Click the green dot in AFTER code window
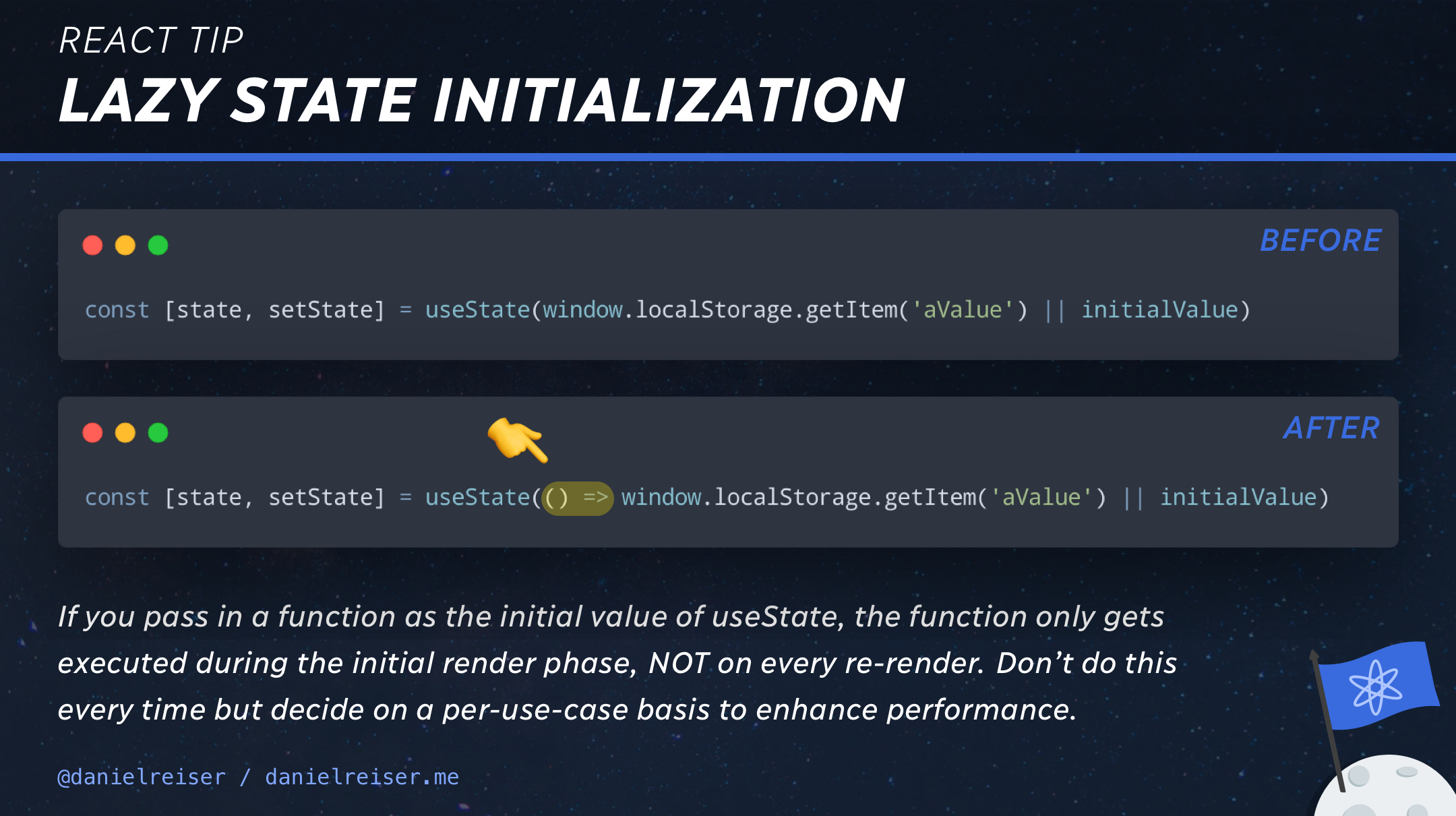Screen dimensions: 1456x816 tap(158, 432)
